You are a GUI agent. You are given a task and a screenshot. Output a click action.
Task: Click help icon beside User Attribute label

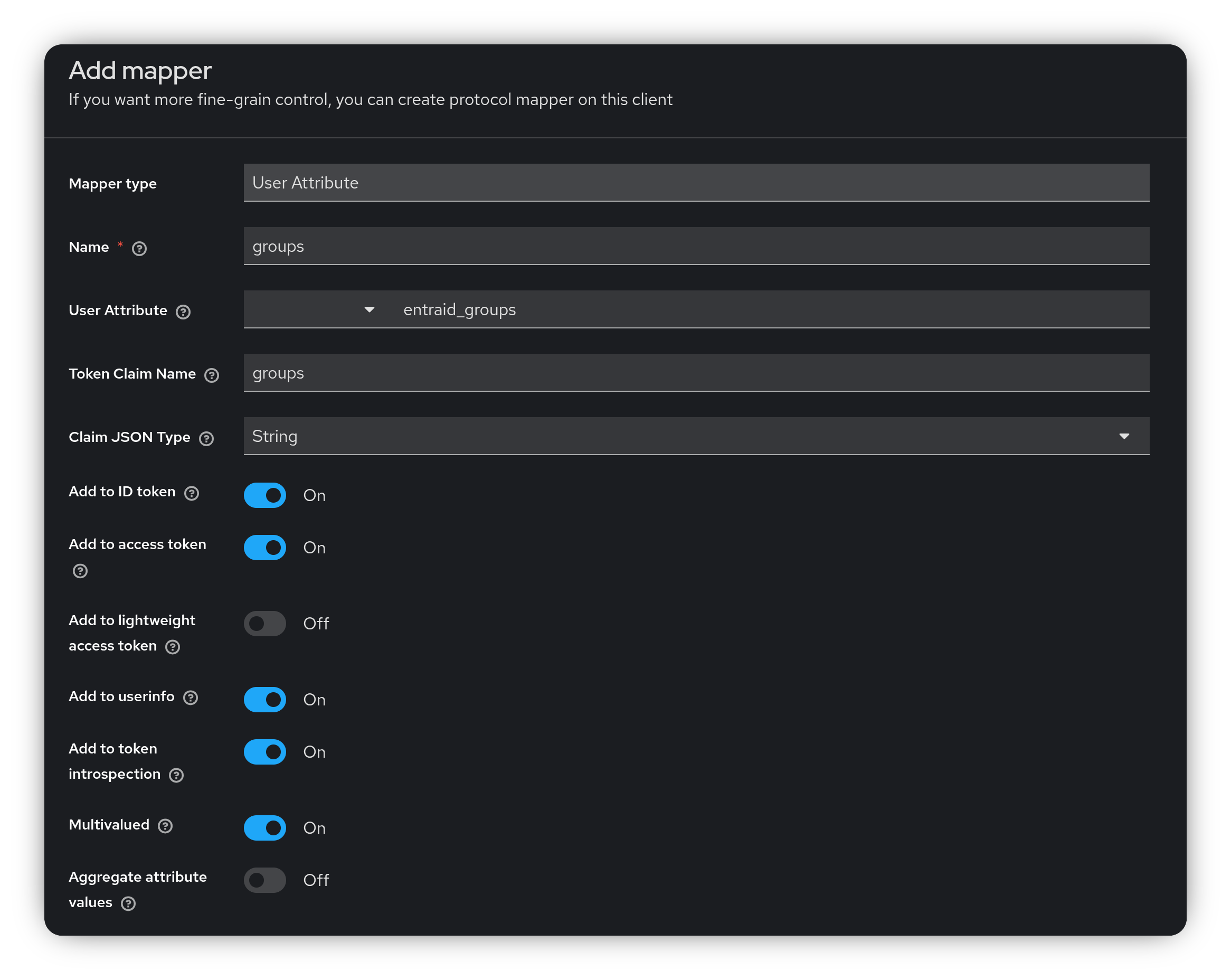[x=183, y=312]
